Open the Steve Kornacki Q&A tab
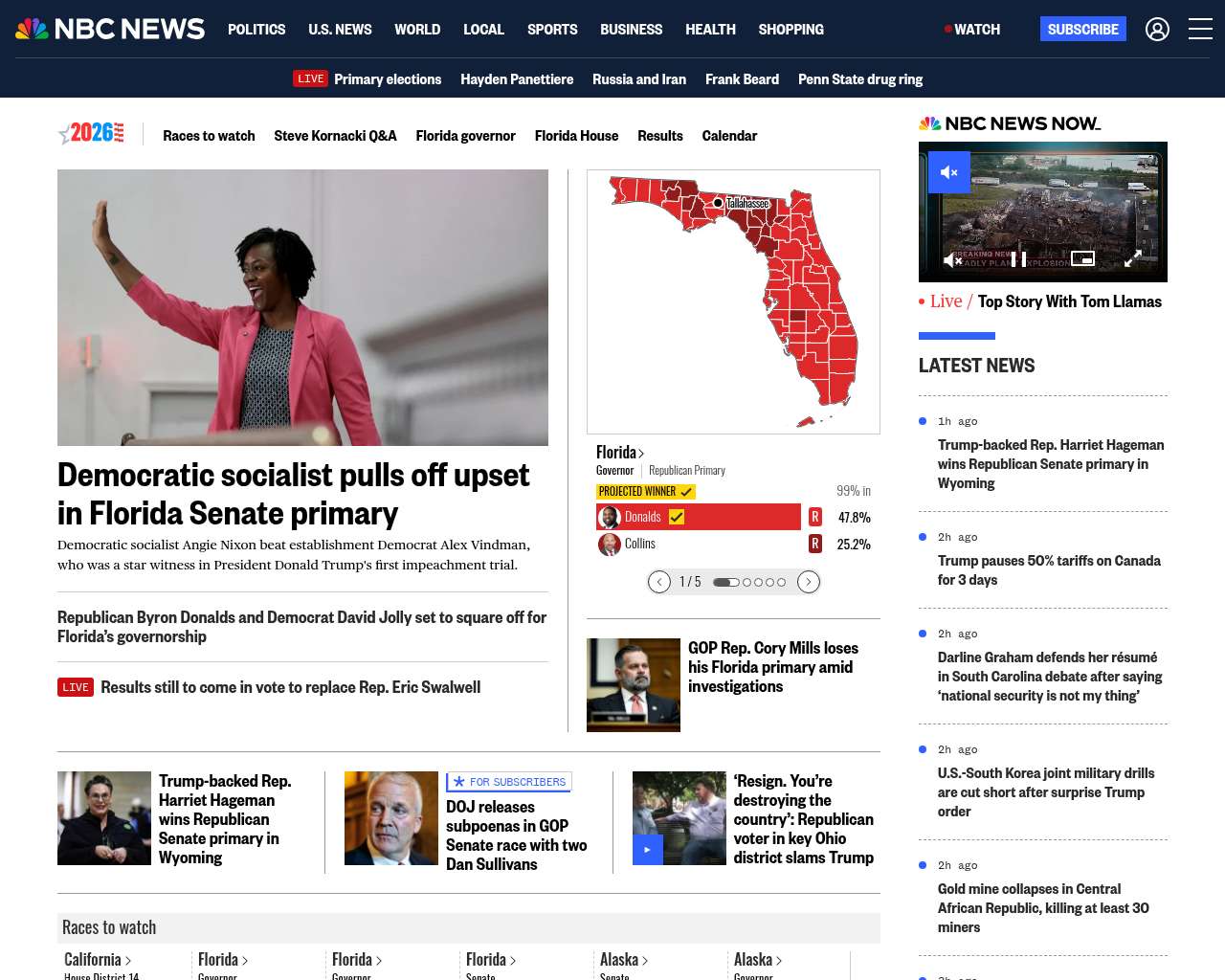 [335, 136]
